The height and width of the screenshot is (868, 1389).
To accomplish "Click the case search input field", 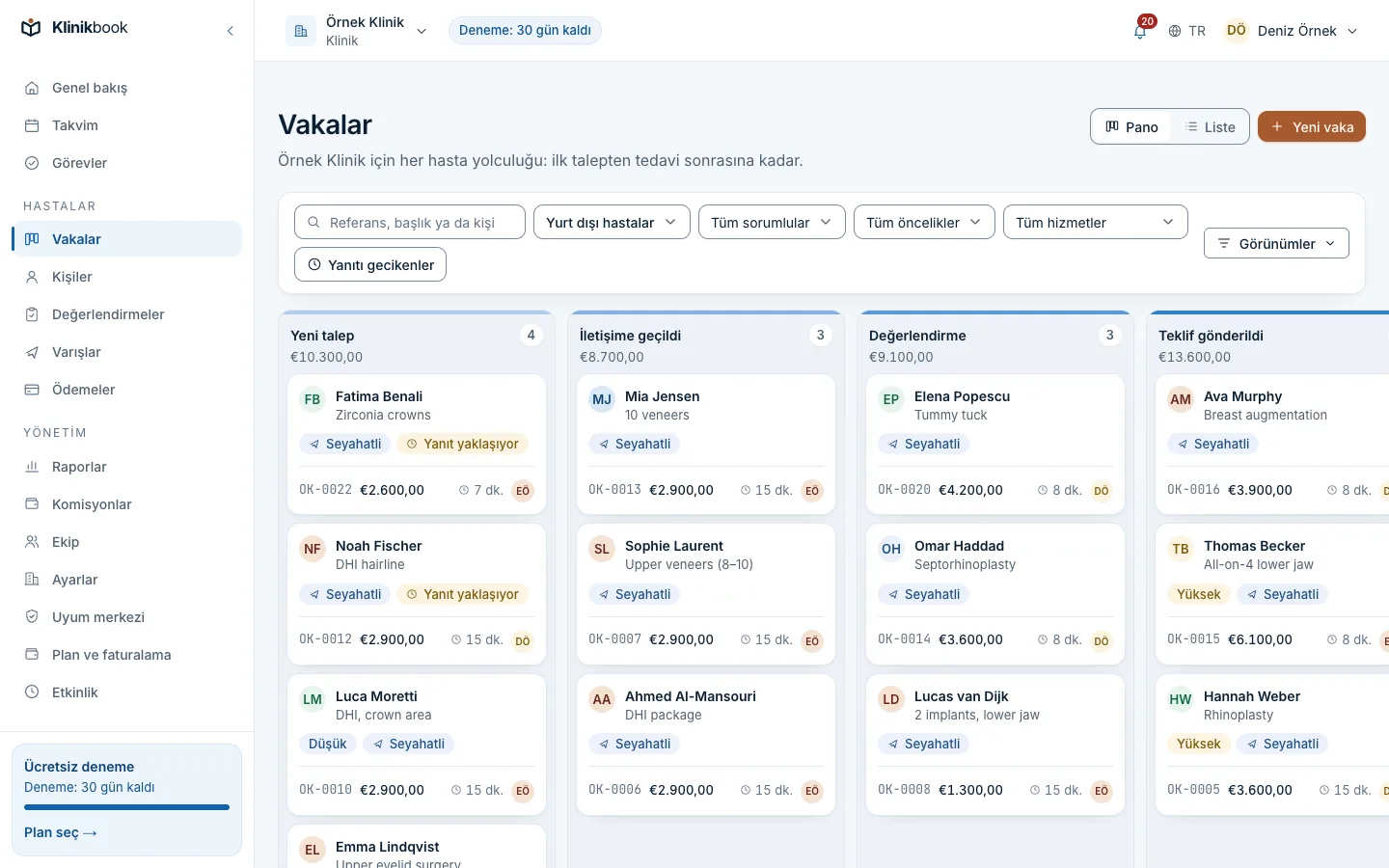I will point(410,222).
